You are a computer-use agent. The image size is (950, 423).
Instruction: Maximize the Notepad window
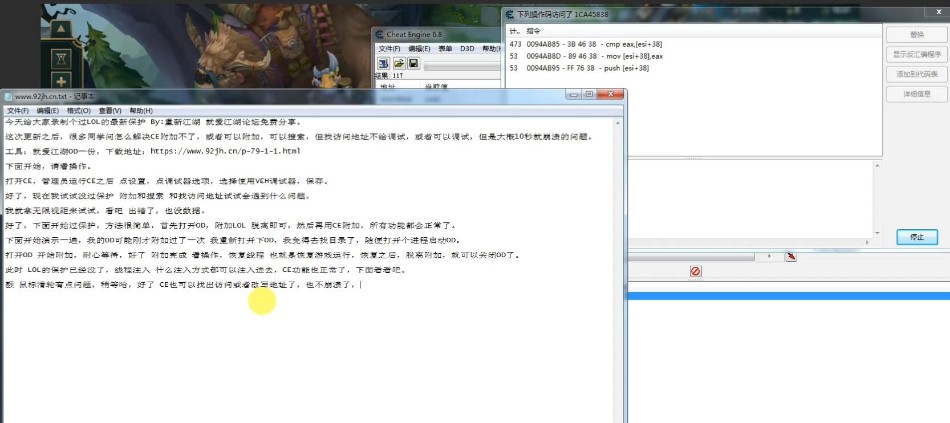(589, 95)
